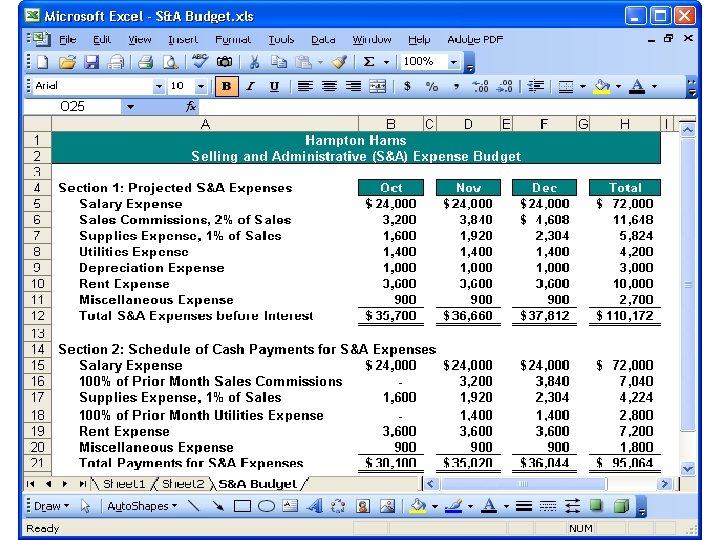Click Merge and Center icon
The image size is (720, 540).
pos(377,86)
